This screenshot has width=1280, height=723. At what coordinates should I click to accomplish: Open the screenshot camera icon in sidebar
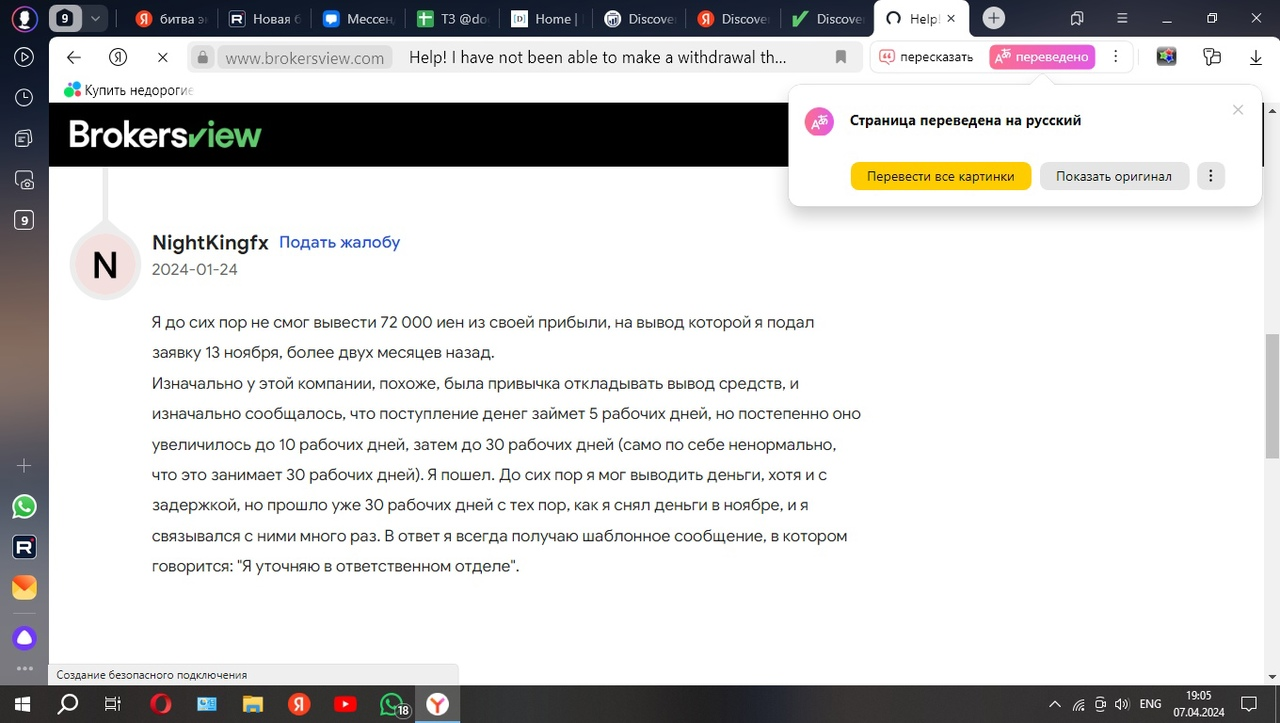pyautogui.click(x=24, y=180)
